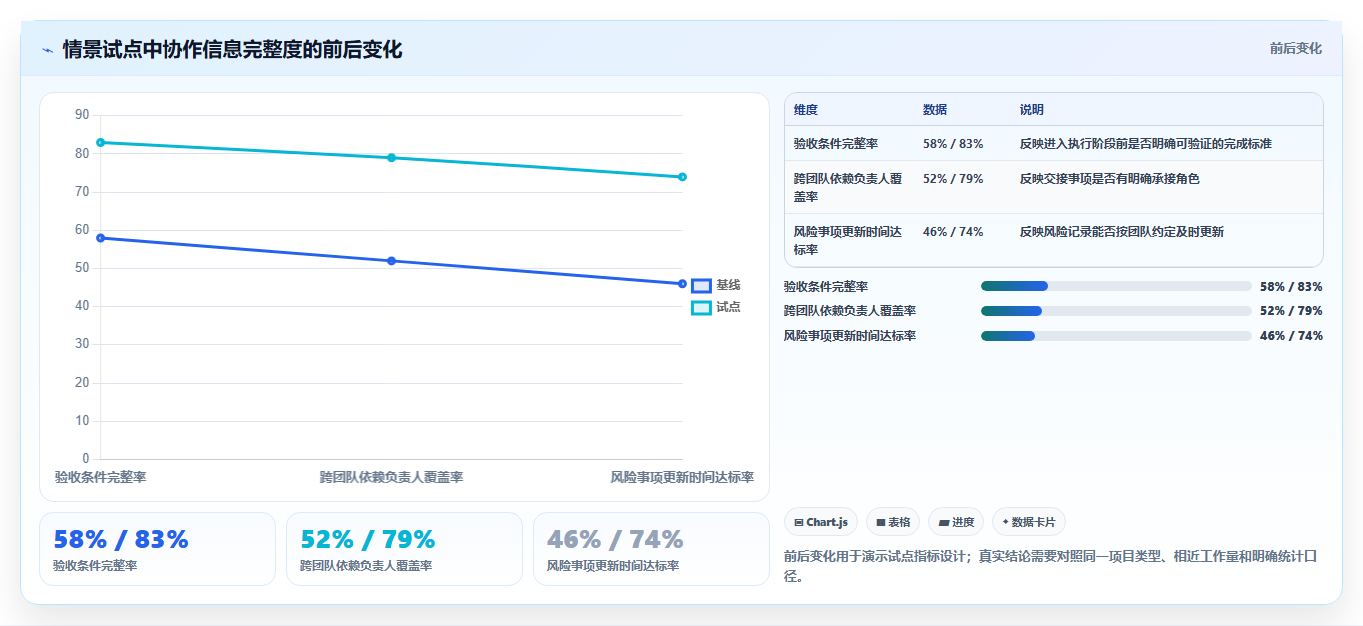Click the 前后变化 badge in header
Image resolution: width=1363 pixels, height=626 pixels.
1295,48
